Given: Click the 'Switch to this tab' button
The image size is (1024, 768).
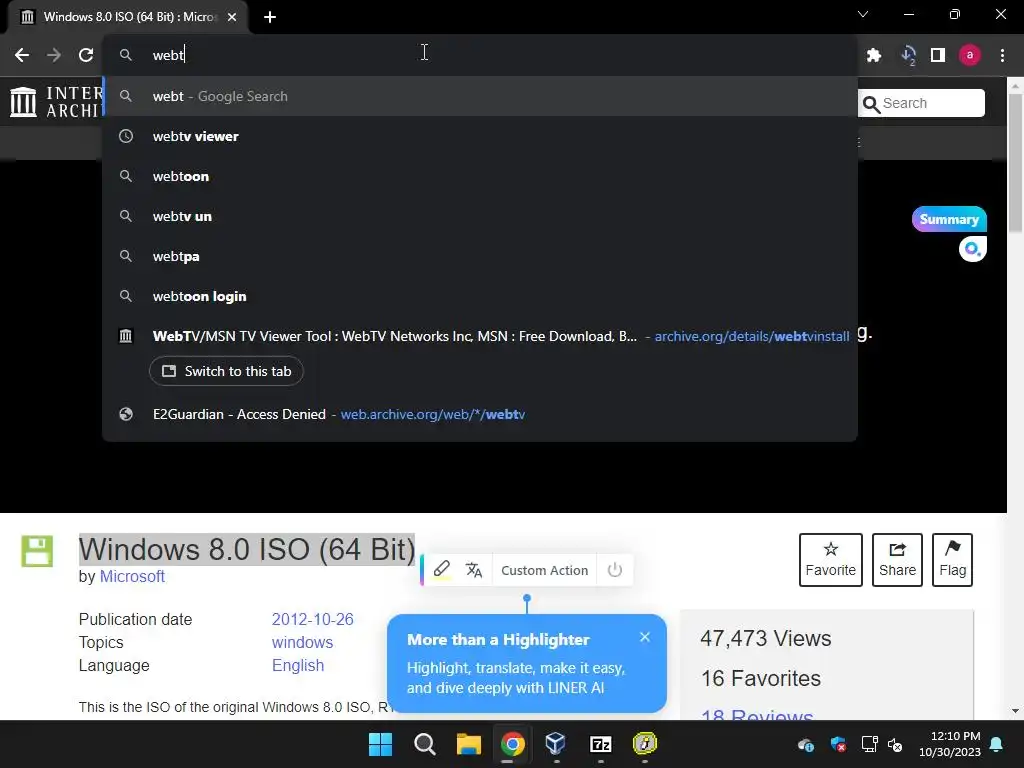Looking at the screenshot, I should pyautogui.click(x=226, y=371).
